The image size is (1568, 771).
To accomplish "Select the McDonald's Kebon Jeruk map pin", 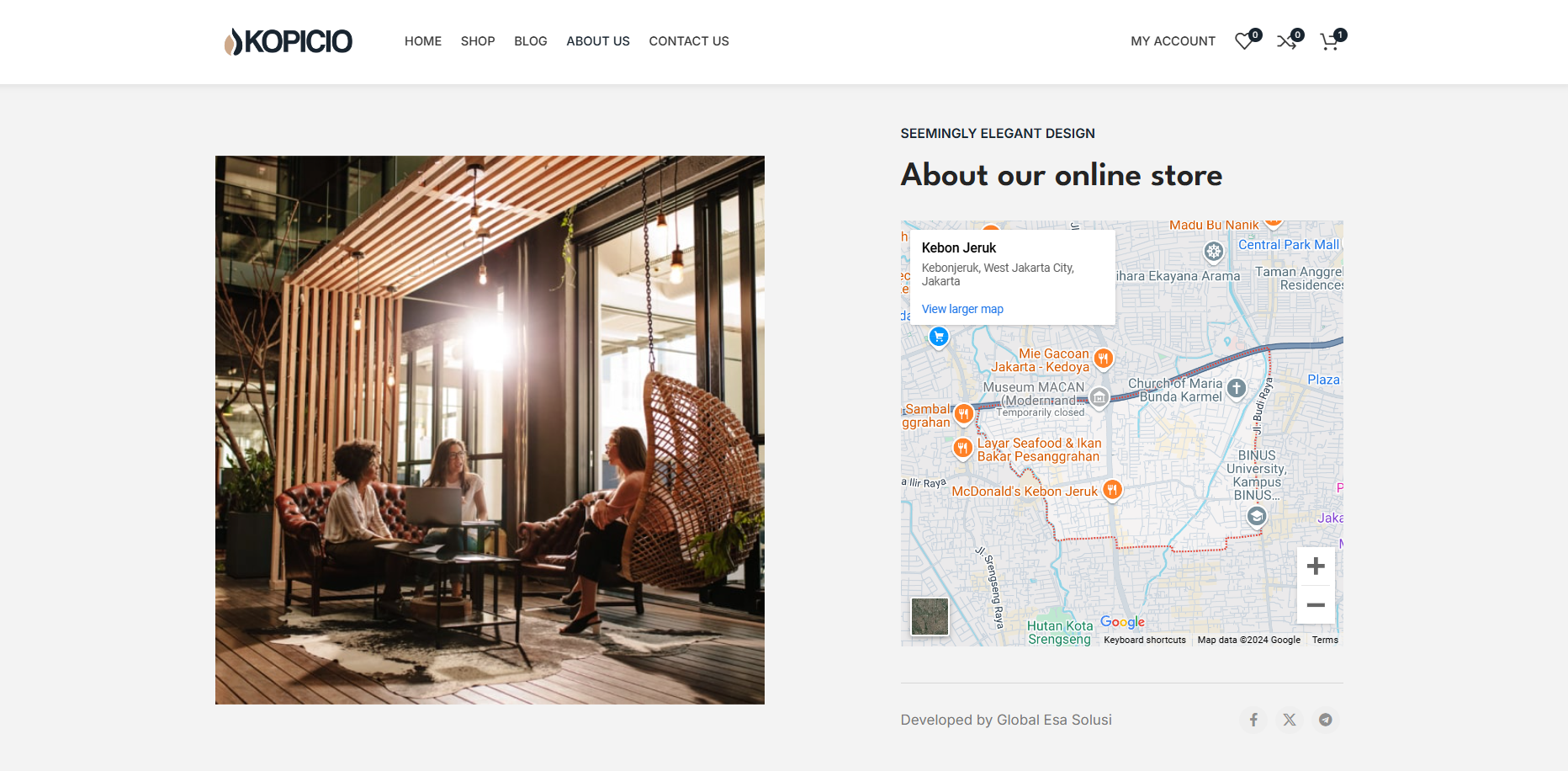I will point(1112,490).
